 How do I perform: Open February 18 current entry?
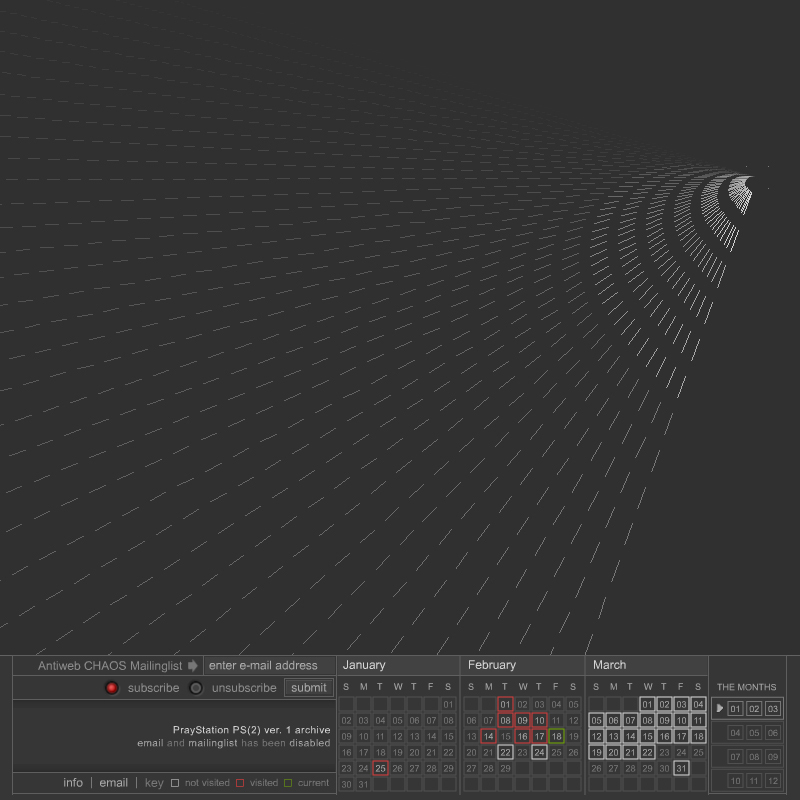coord(556,737)
